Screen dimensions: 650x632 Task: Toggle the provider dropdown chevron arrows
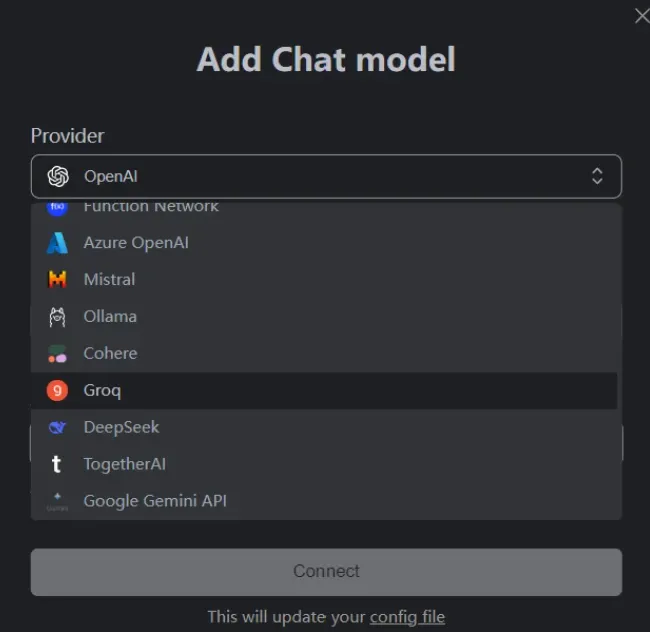coord(597,176)
